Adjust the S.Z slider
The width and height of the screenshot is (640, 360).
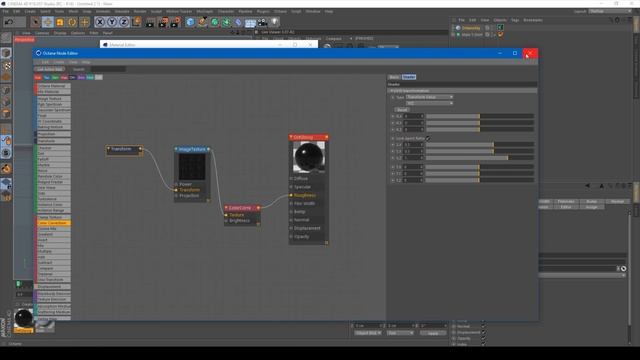click(480, 158)
